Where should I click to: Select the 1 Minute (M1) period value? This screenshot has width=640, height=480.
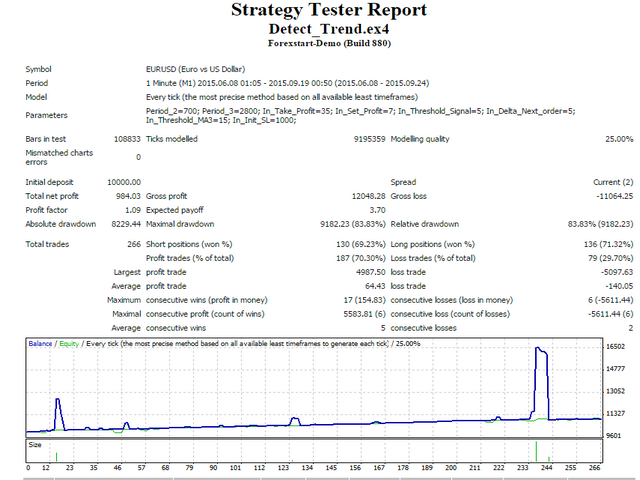(x=287, y=83)
